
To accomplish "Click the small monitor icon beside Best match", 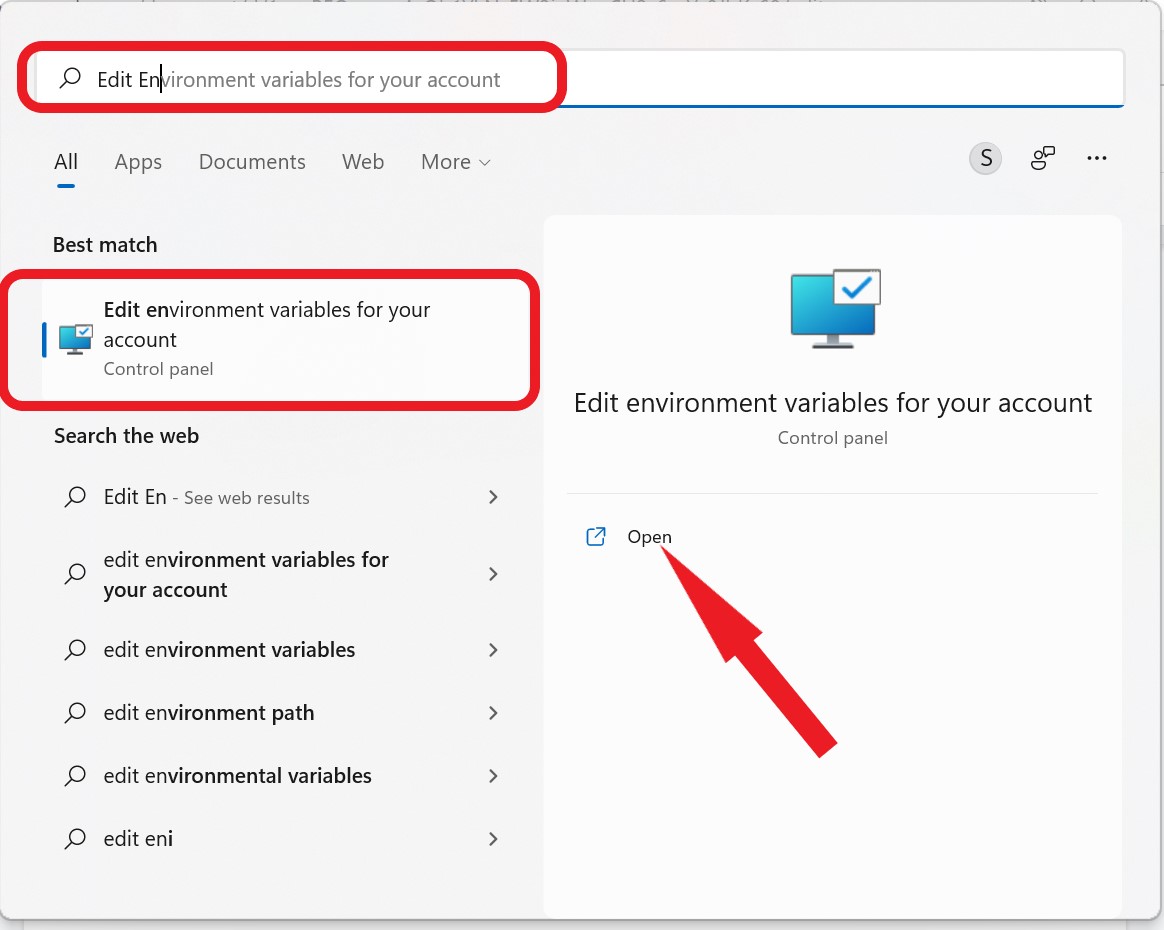I will coord(76,339).
